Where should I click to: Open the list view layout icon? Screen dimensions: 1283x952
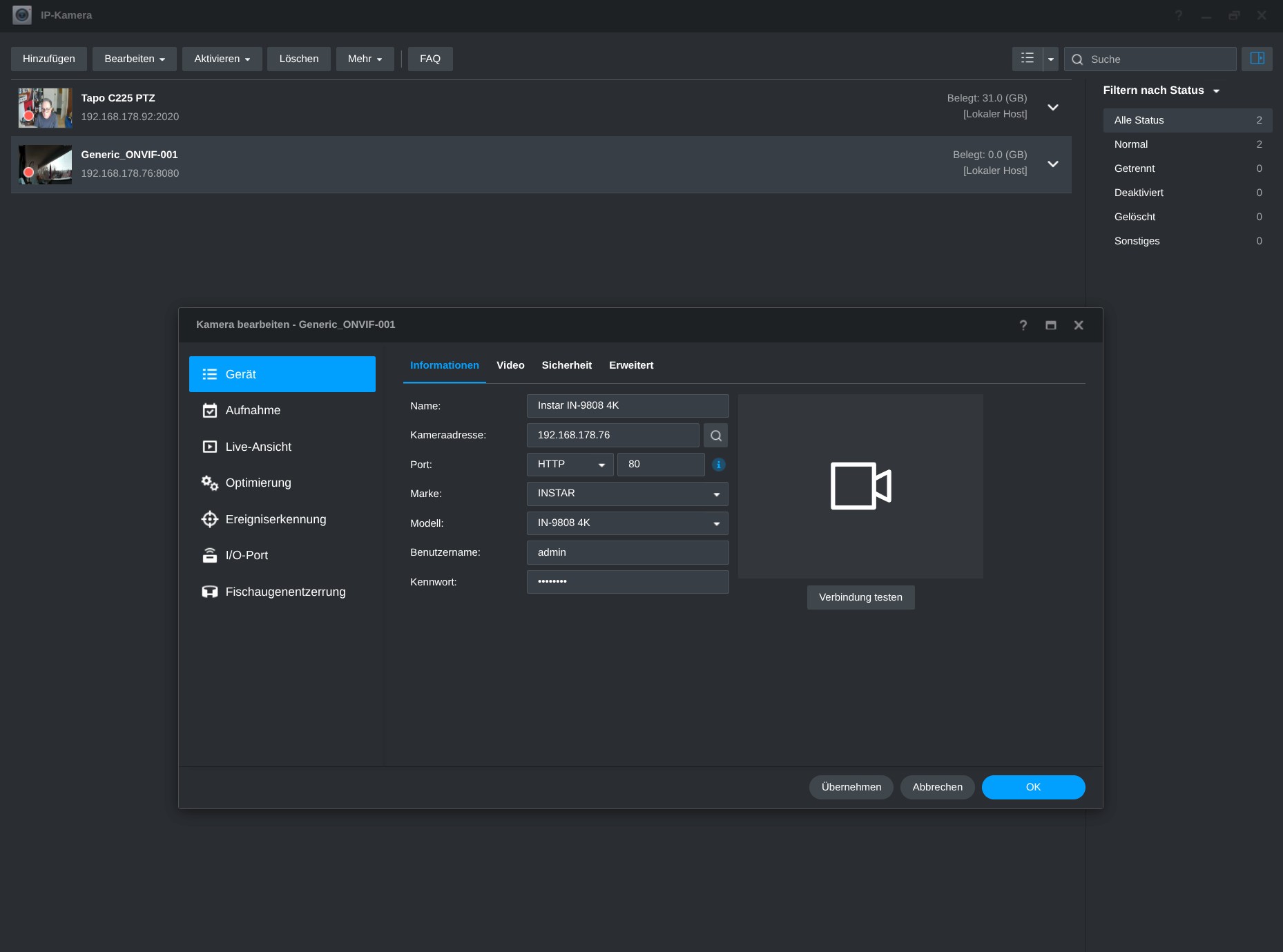(1027, 59)
